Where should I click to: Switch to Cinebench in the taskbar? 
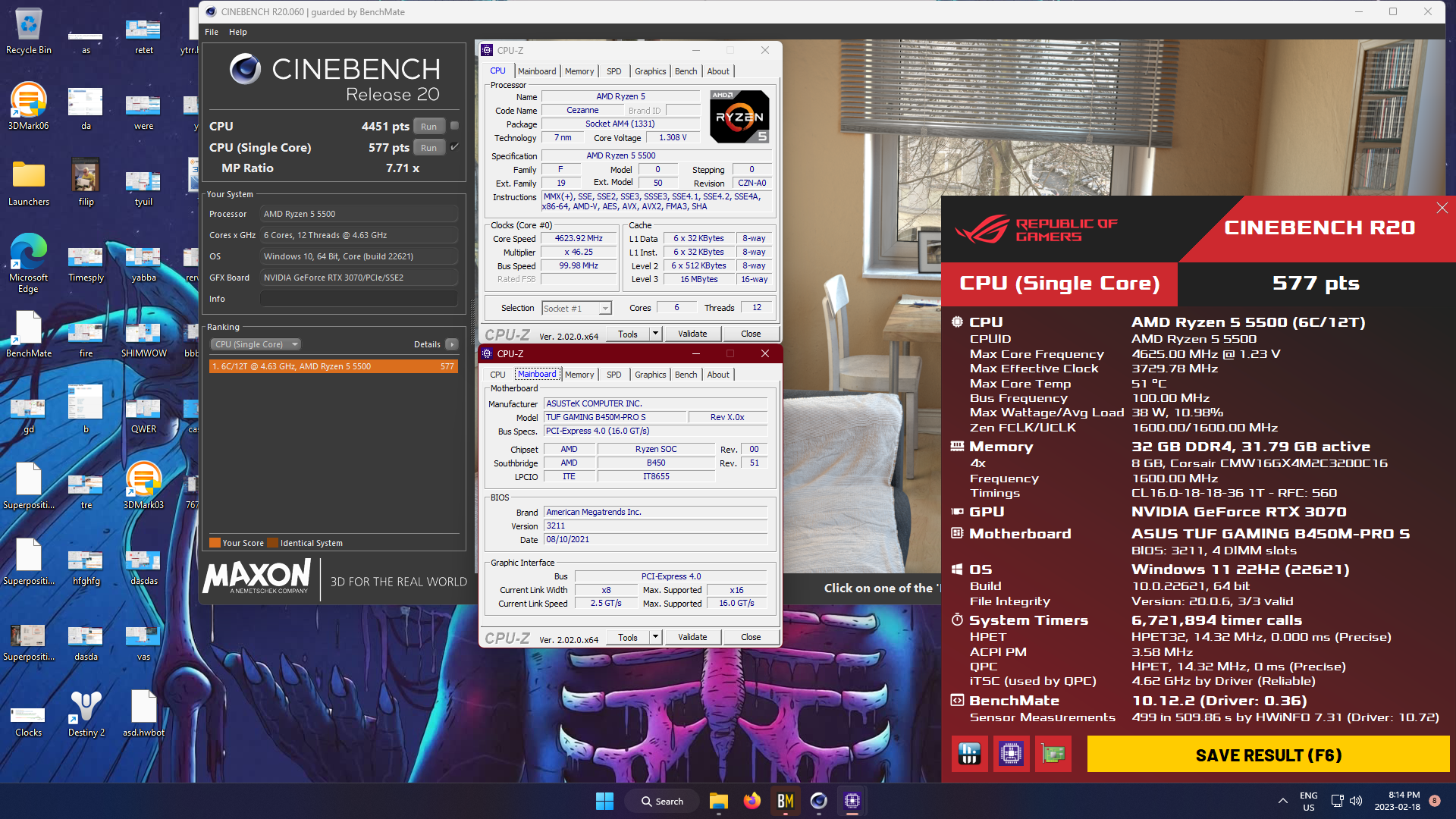click(x=818, y=801)
